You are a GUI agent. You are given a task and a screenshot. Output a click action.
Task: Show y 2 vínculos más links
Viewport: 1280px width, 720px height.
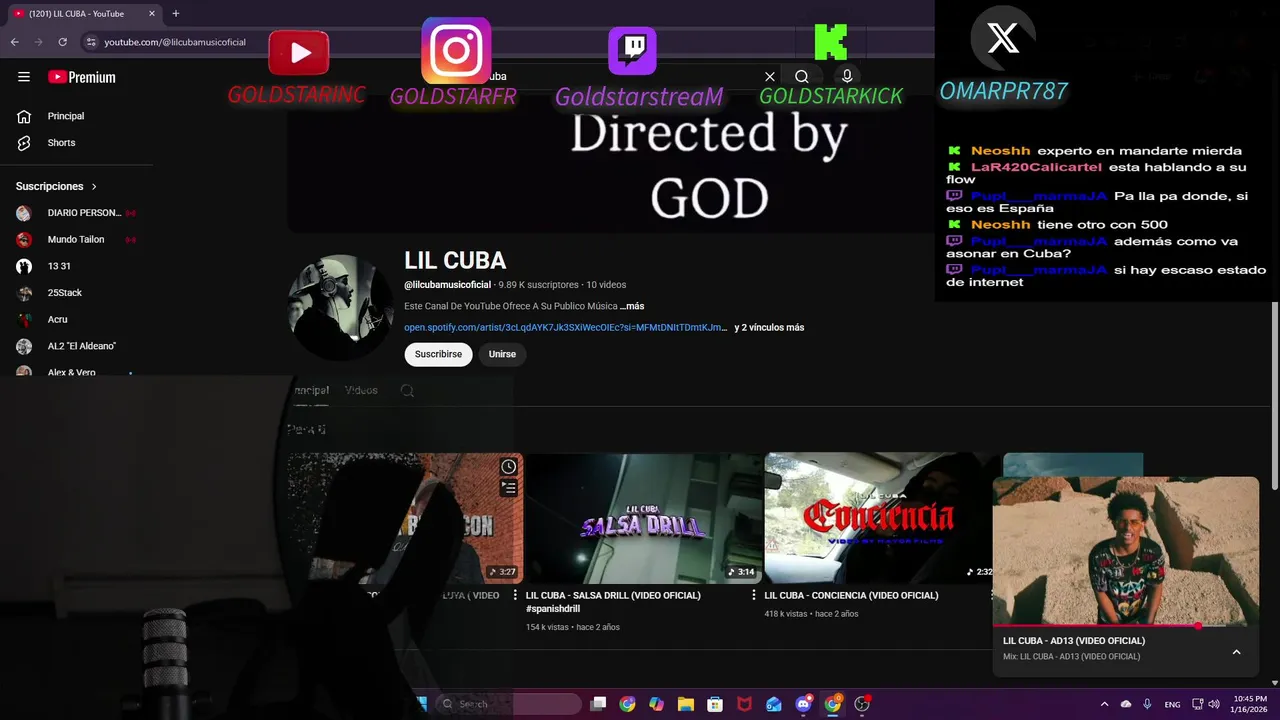click(769, 327)
